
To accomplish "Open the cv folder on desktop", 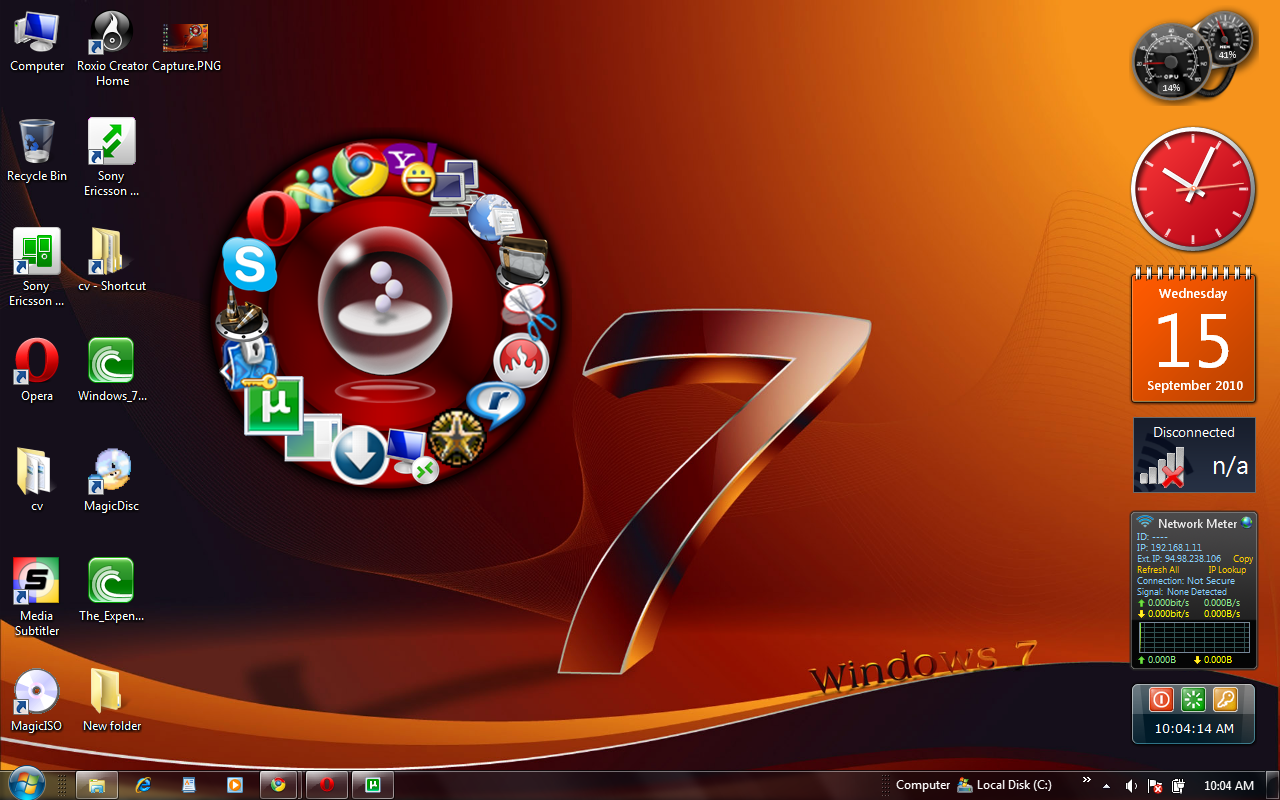I will [x=37, y=480].
